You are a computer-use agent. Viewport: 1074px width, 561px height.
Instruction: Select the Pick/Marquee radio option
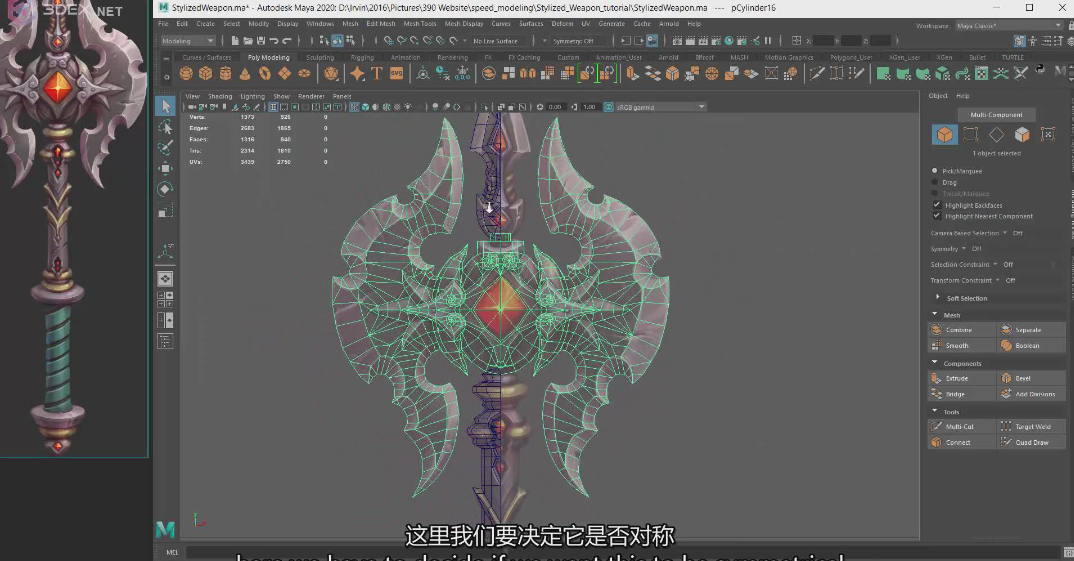934,171
